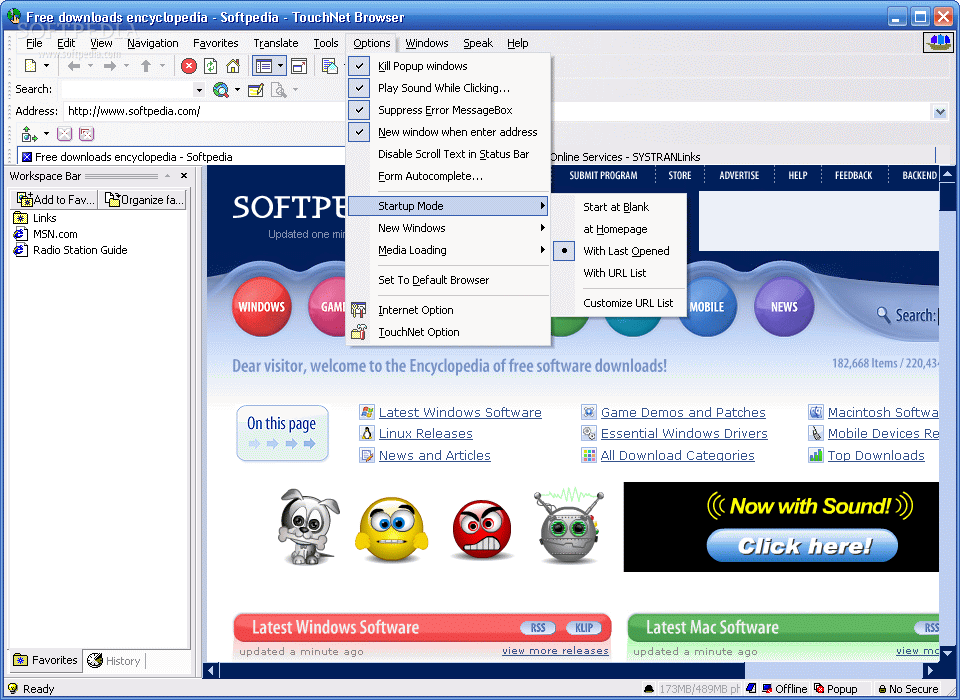
Task: Click the red Stop loading icon
Action: click(189, 66)
